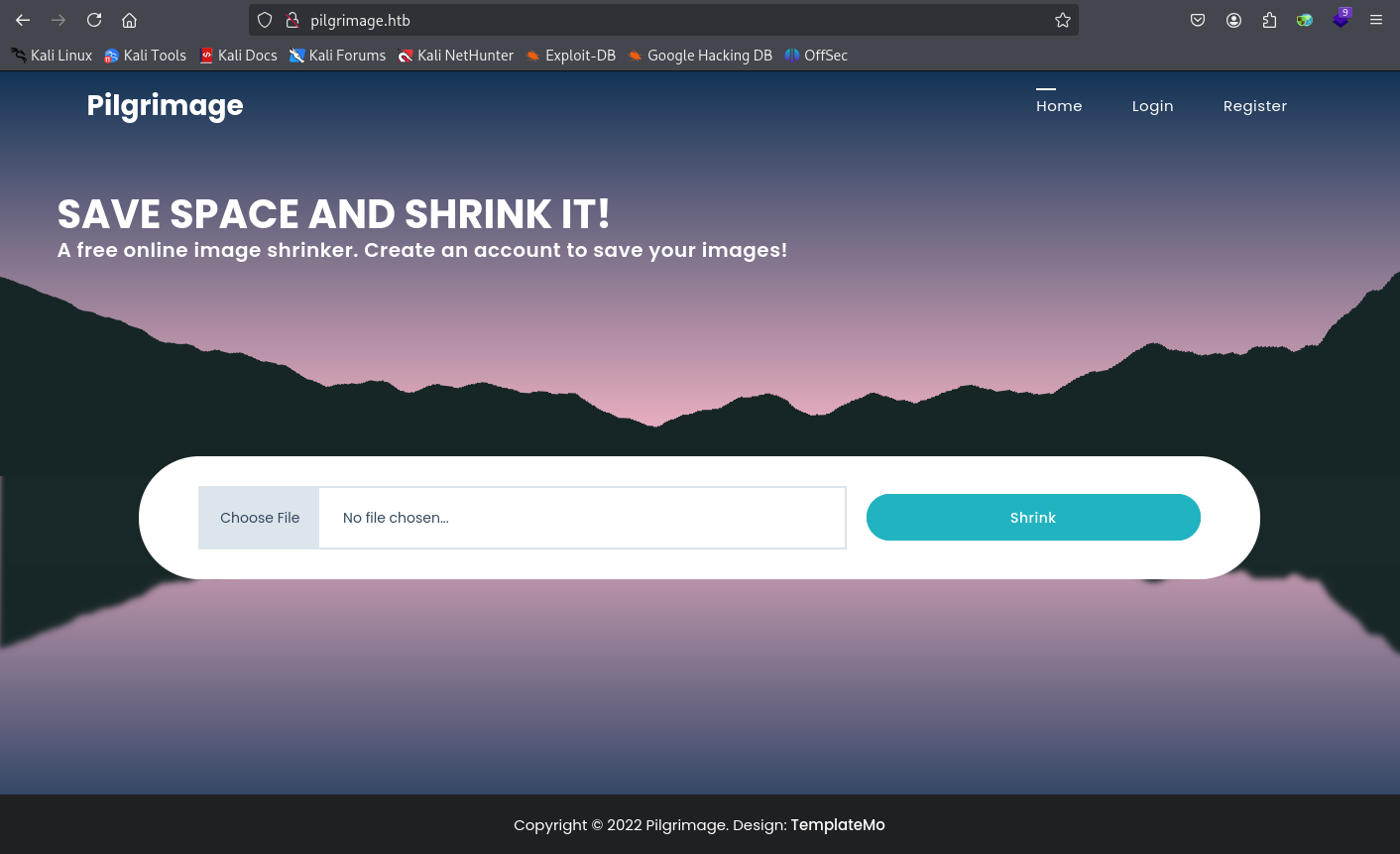
Task: Go back with the browser back arrow
Action: point(23,20)
